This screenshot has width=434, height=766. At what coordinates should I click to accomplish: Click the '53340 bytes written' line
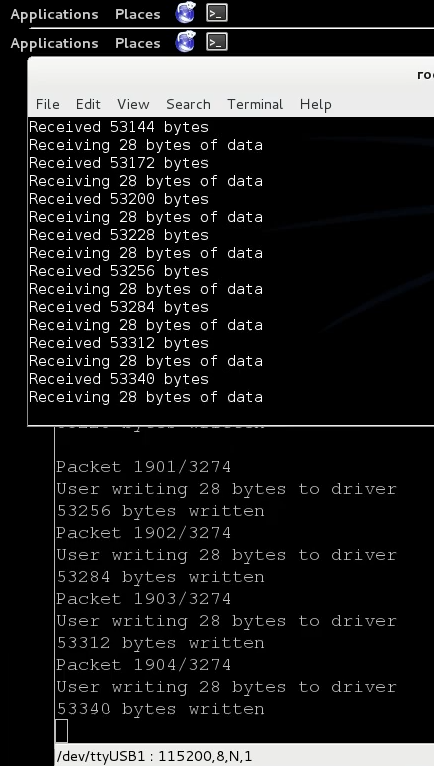tap(160, 709)
